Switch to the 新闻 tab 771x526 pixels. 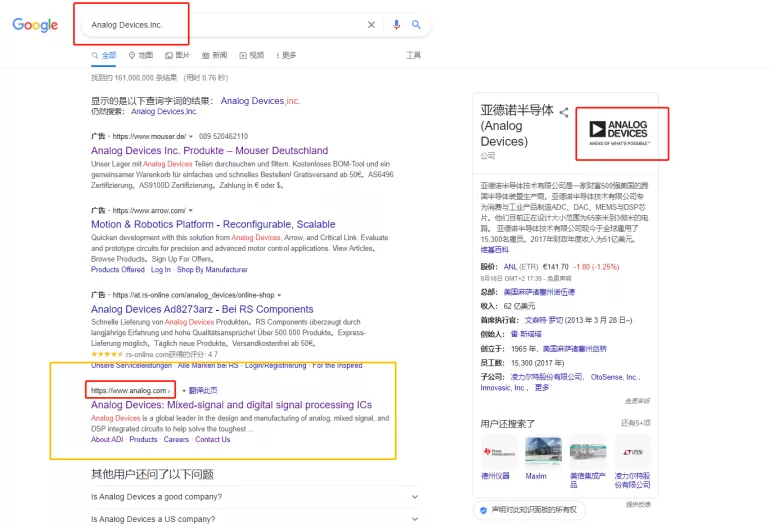click(x=215, y=56)
